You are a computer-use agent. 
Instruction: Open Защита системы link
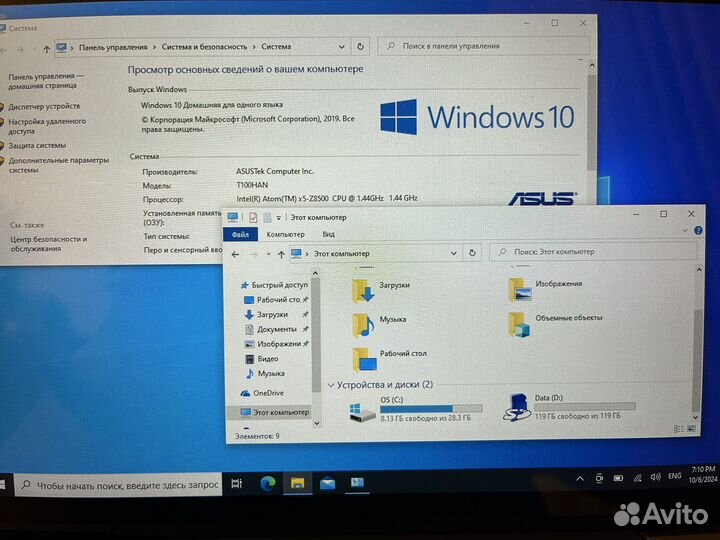point(37,146)
